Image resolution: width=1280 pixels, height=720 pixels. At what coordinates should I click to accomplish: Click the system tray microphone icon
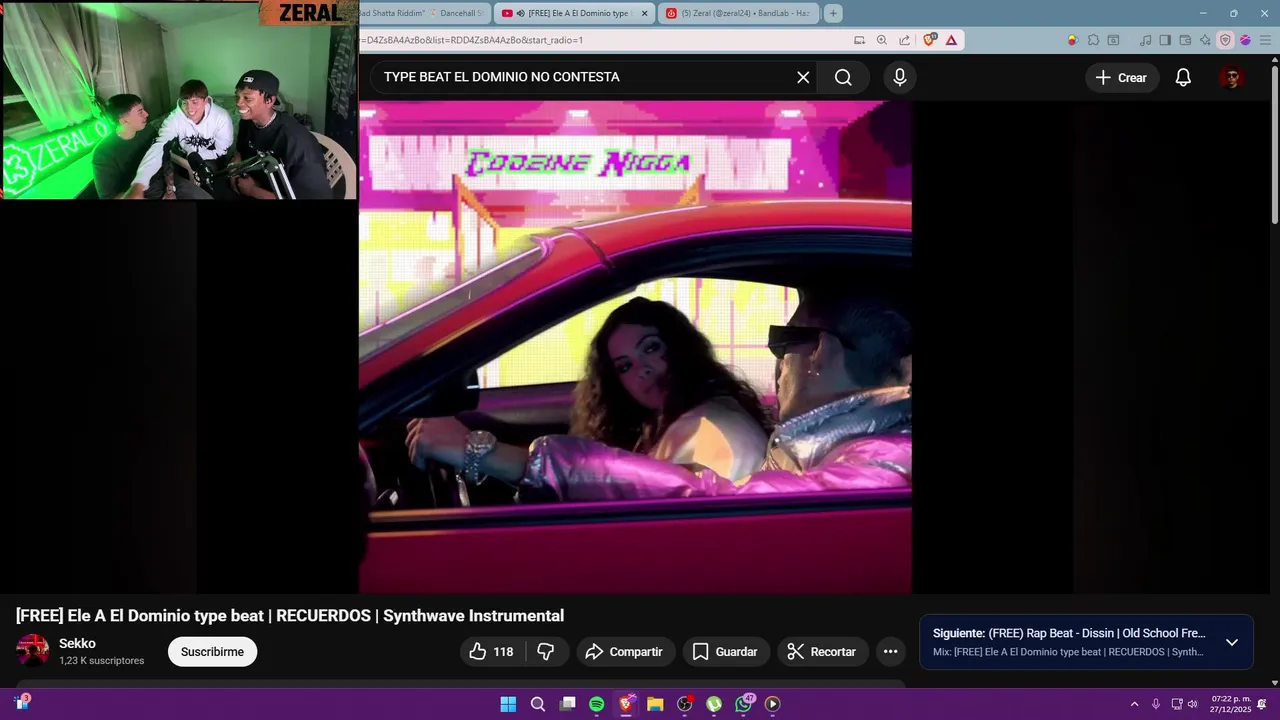point(1156,704)
